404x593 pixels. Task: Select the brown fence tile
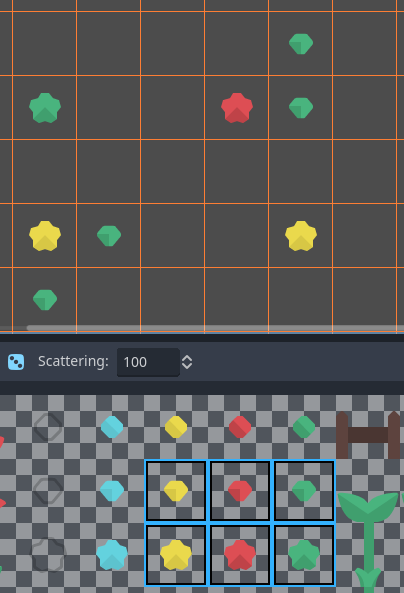368,435
